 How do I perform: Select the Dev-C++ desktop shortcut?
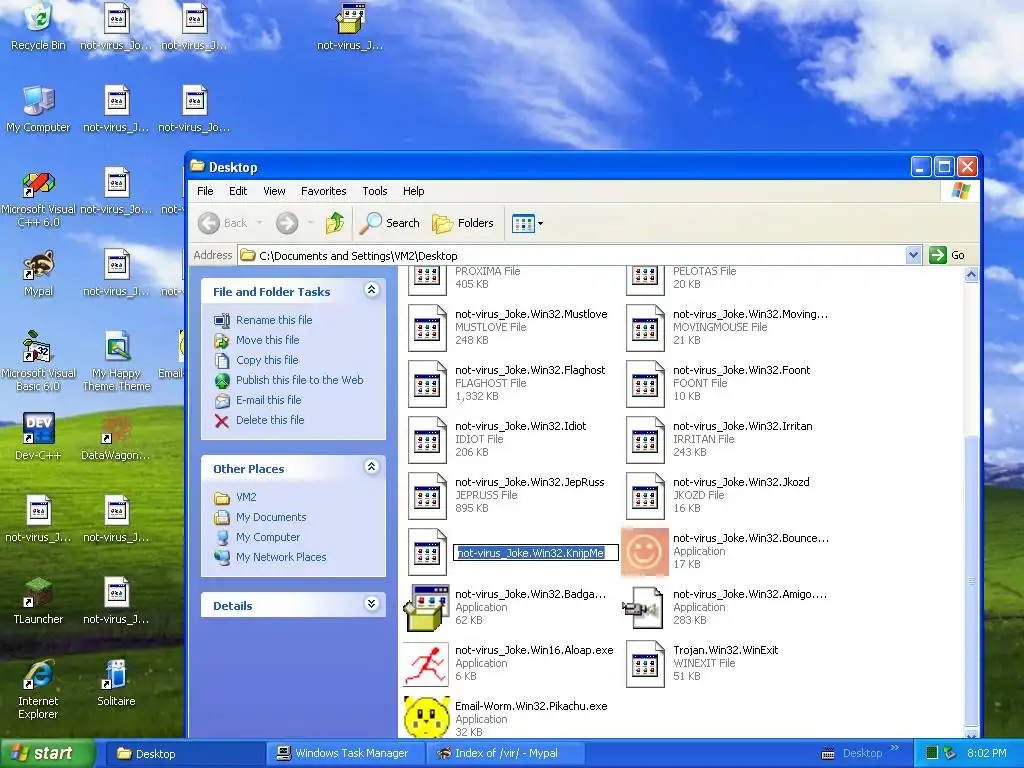coord(38,436)
